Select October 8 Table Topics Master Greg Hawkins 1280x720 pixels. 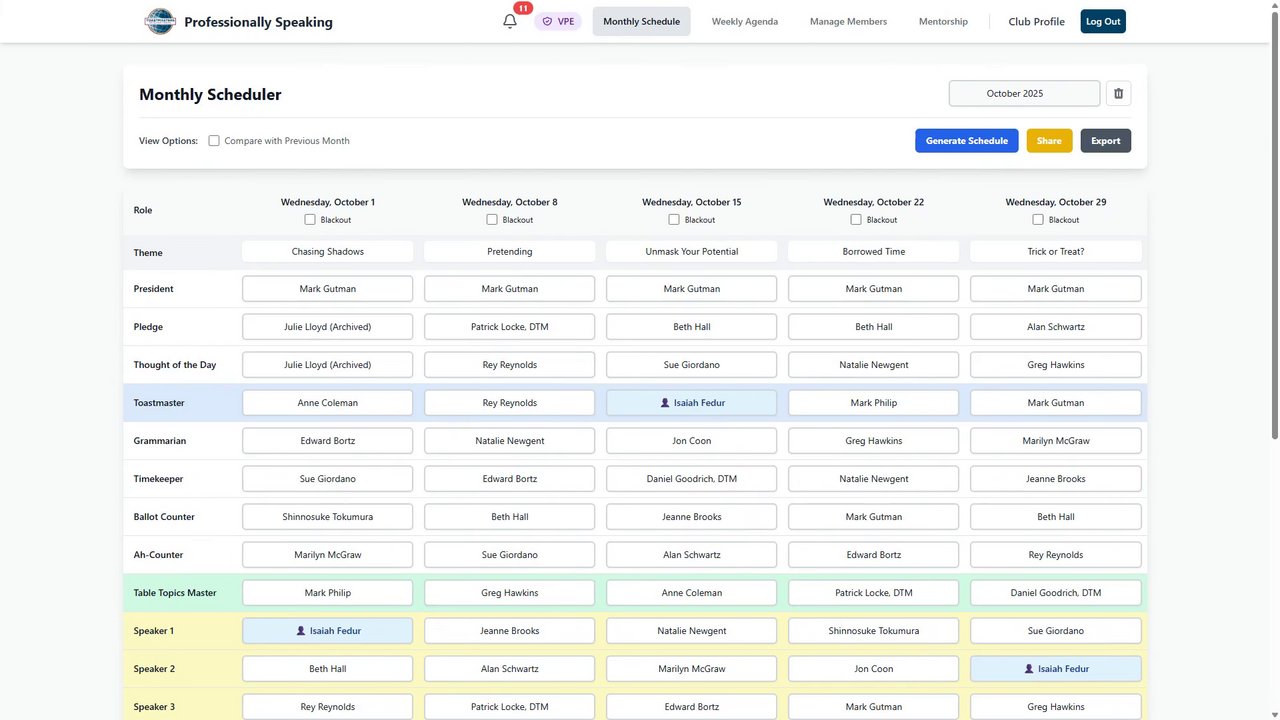point(510,593)
